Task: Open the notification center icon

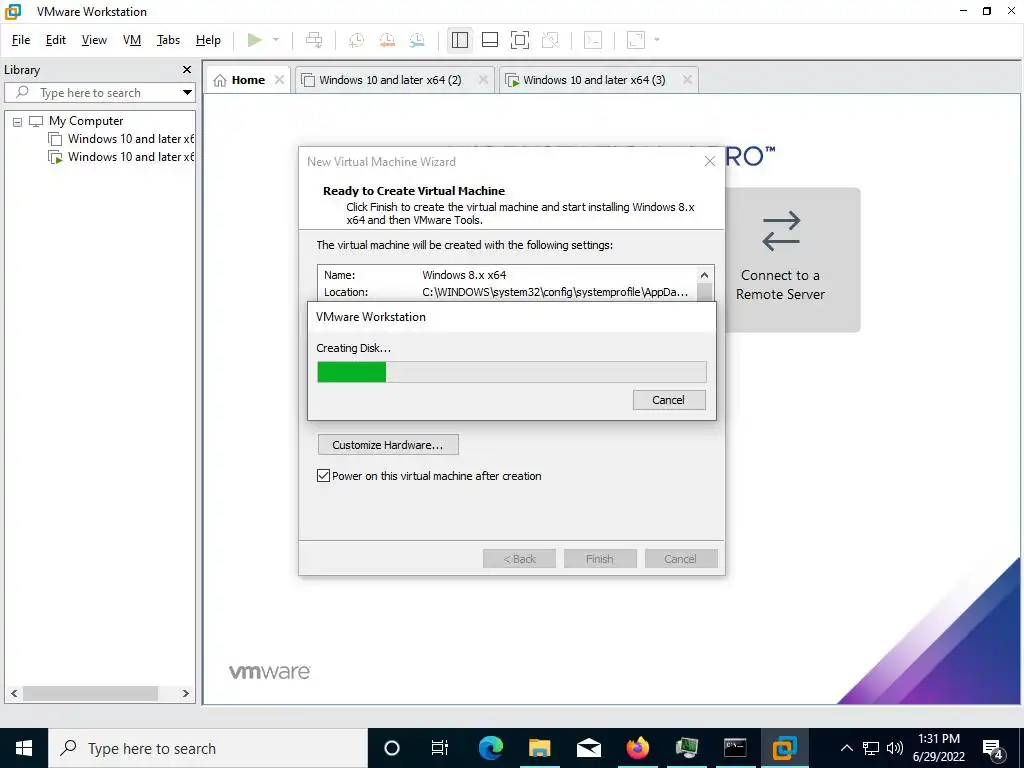Action: pyautogui.click(x=993, y=748)
